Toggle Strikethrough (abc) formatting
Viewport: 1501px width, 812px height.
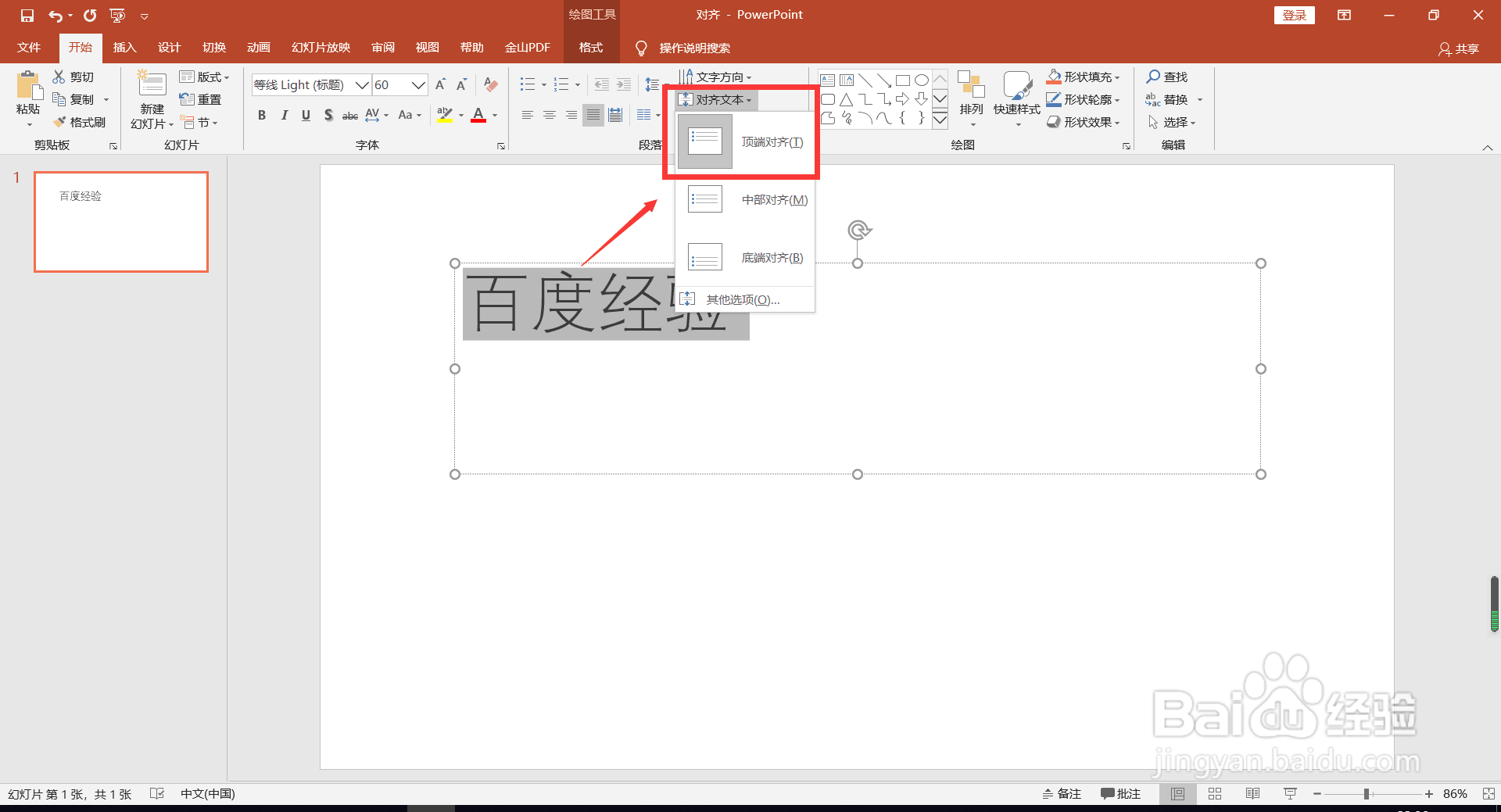[x=350, y=116]
